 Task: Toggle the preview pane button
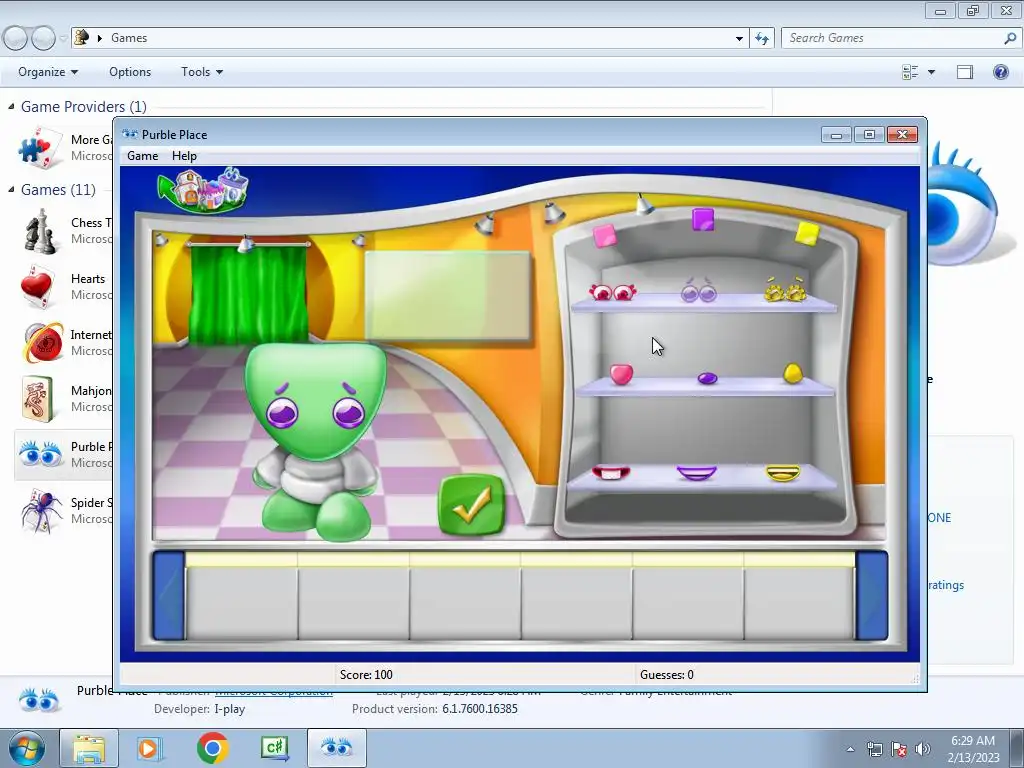[x=965, y=72]
